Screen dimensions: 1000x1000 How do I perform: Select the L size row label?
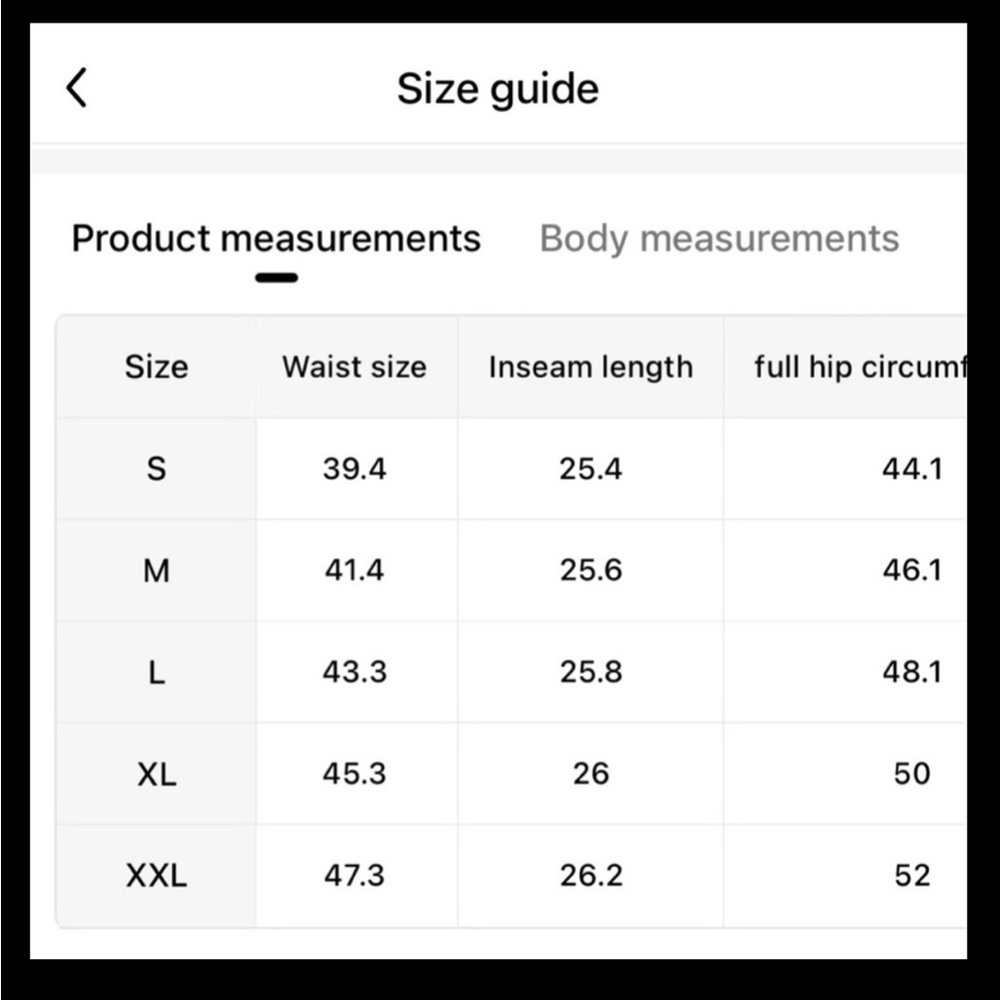(x=156, y=673)
